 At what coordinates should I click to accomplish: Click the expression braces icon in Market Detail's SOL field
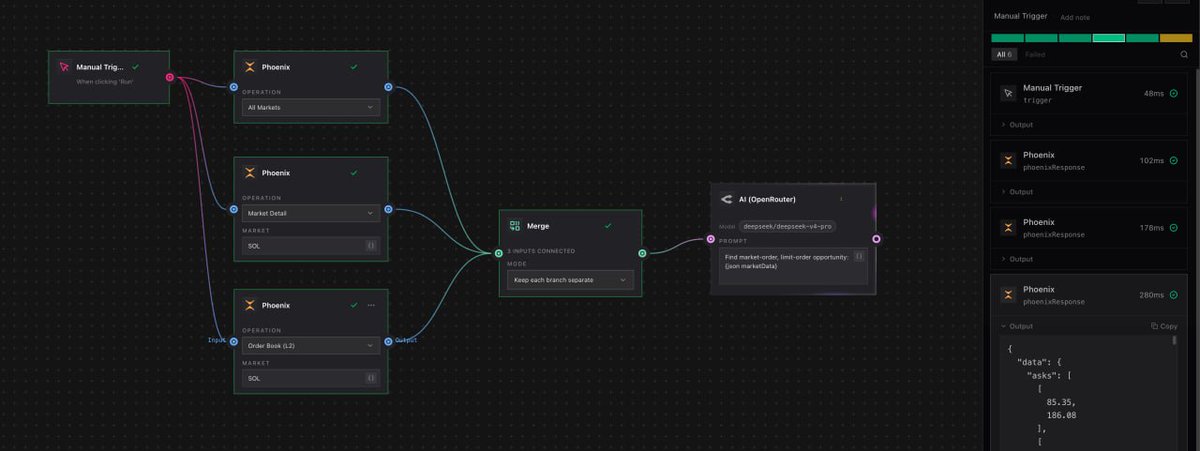(x=370, y=245)
